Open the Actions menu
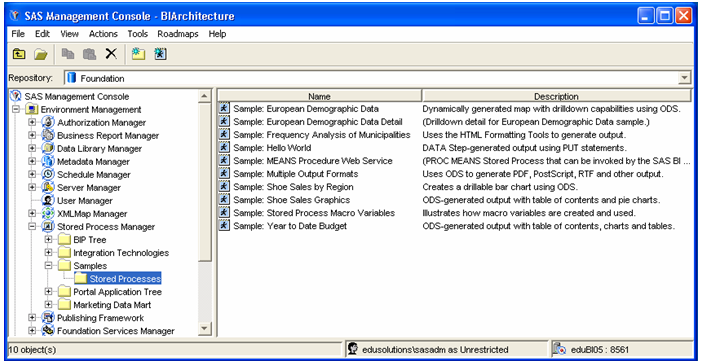 click(103, 34)
